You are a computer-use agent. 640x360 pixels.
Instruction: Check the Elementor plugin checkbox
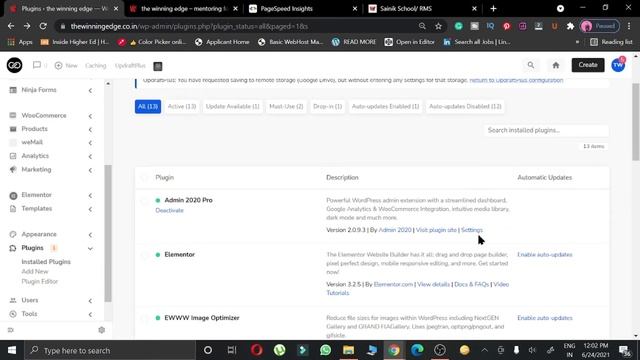(x=144, y=255)
